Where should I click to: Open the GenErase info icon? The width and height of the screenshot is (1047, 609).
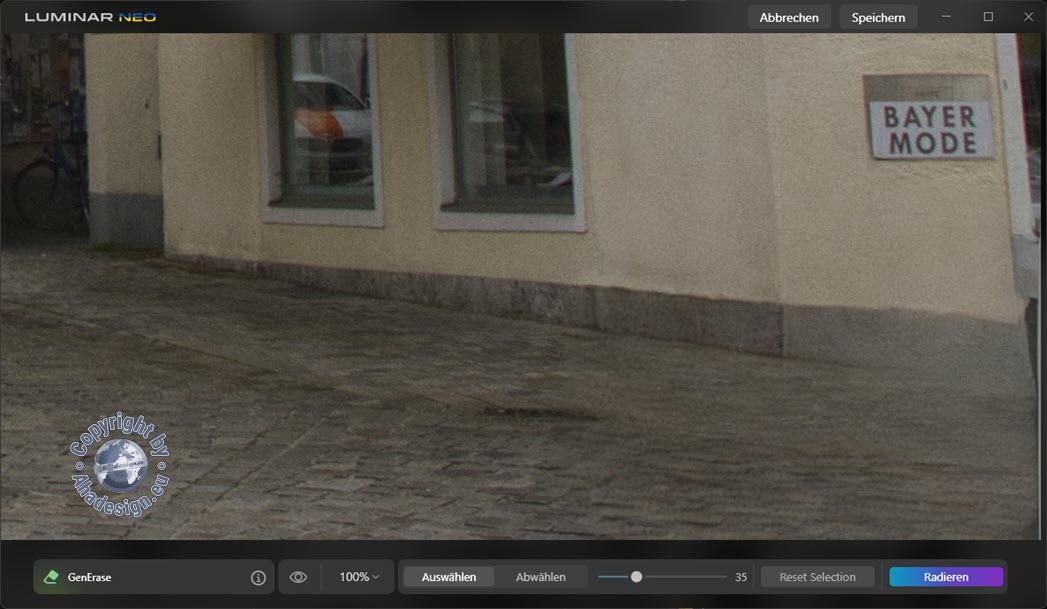258,578
